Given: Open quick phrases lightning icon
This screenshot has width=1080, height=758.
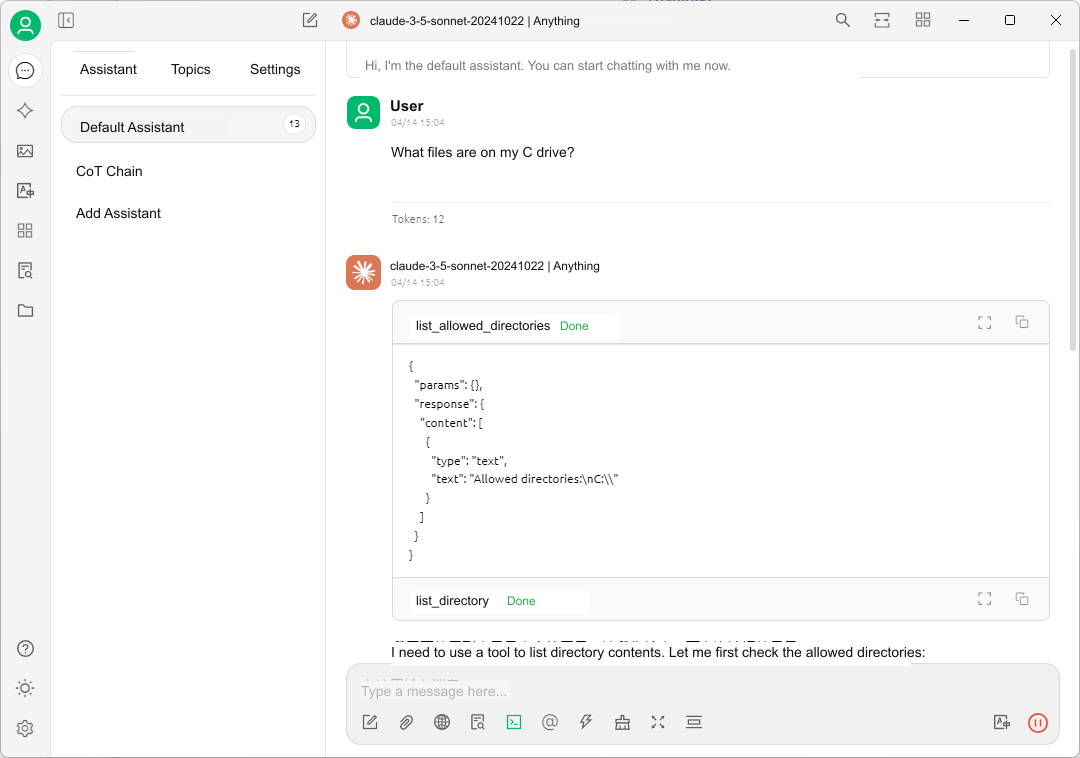Looking at the screenshot, I should tap(586, 722).
